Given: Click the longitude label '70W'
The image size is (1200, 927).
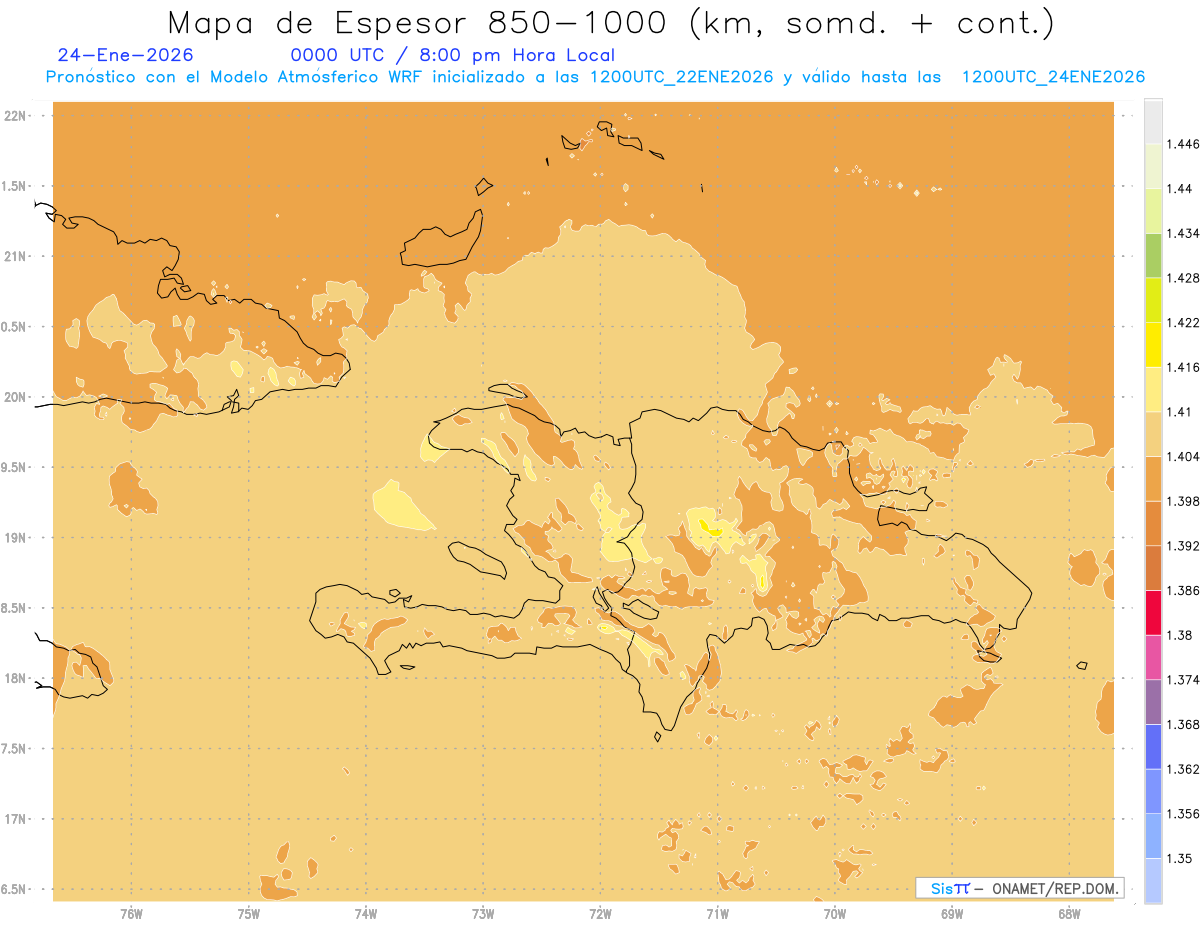Looking at the screenshot, I should (835, 914).
